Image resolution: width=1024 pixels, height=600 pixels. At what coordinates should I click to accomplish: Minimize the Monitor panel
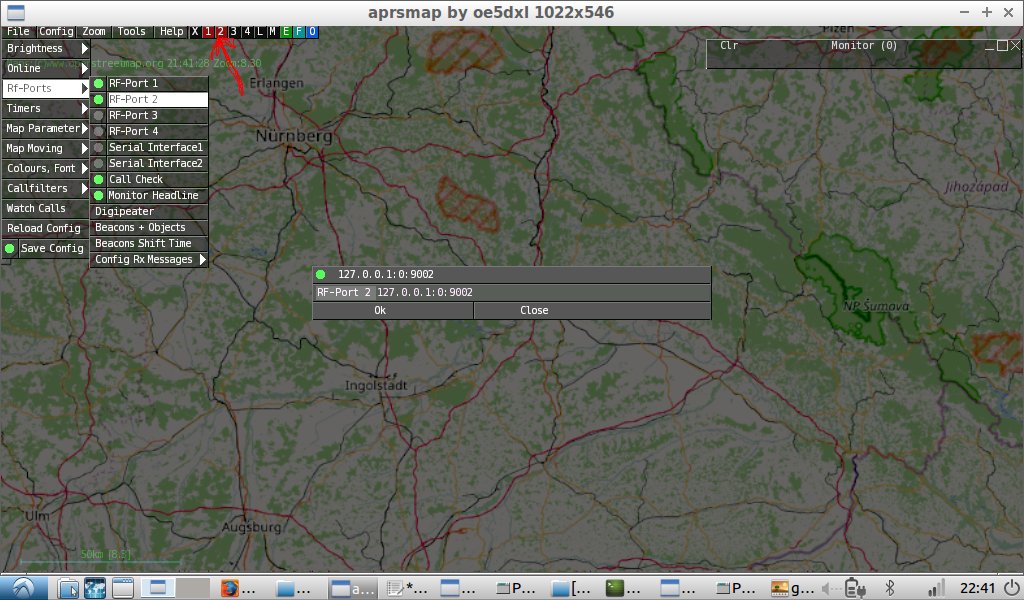click(x=990, y=46)
